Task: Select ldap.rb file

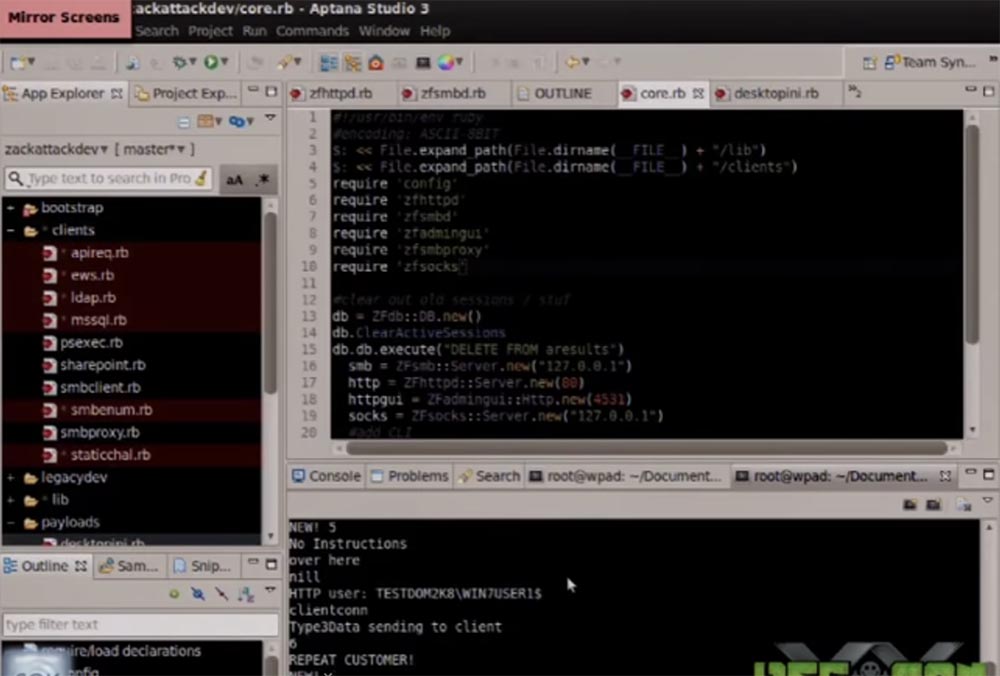Action: [x=93, y=298]
